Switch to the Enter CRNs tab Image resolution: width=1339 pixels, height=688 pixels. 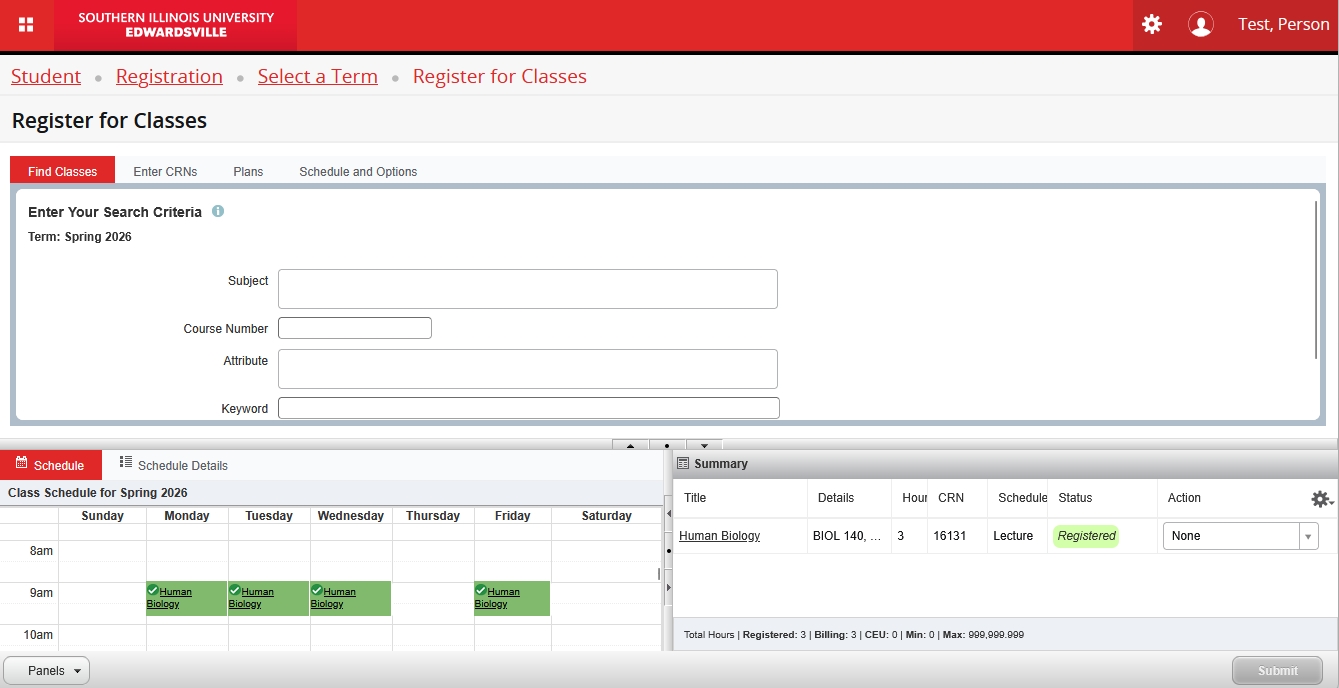point(165,172)
